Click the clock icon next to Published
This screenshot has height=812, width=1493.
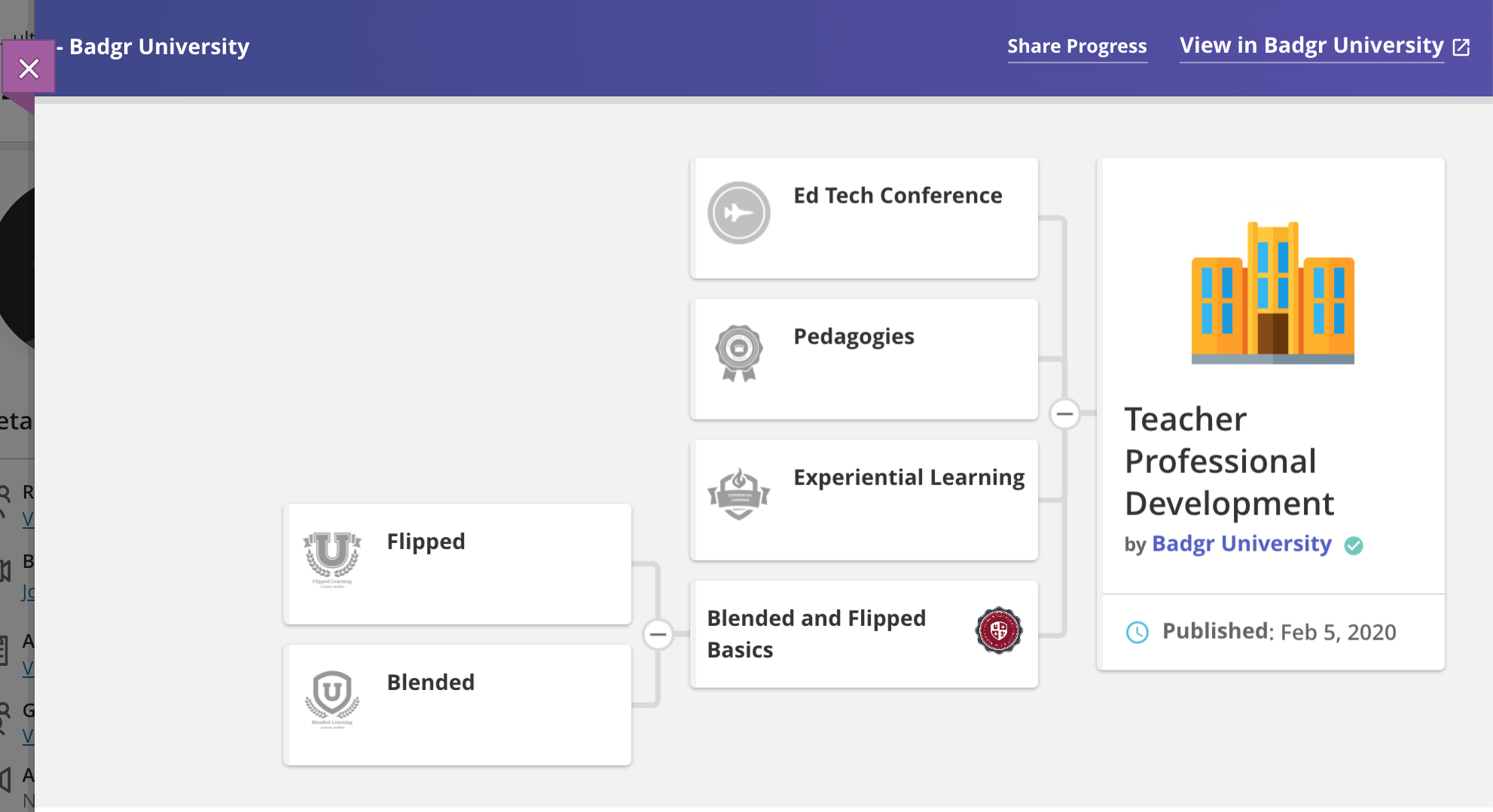(1137, 632)
